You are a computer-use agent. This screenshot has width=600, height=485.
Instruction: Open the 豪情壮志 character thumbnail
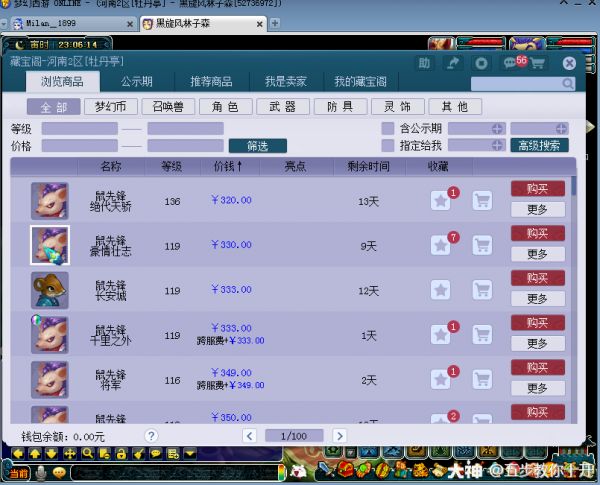(50, 245)
